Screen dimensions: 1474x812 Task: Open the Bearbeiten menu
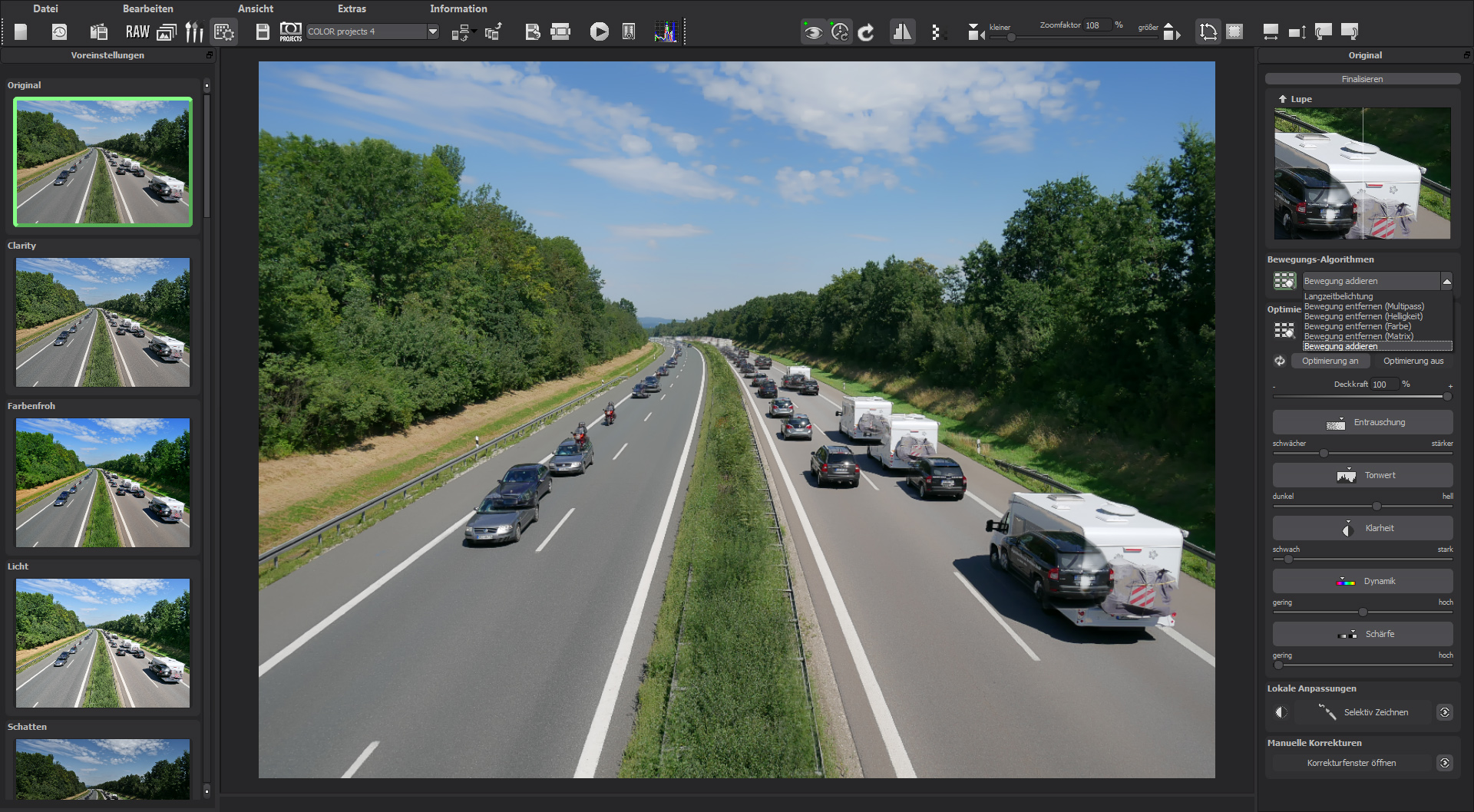148,8
